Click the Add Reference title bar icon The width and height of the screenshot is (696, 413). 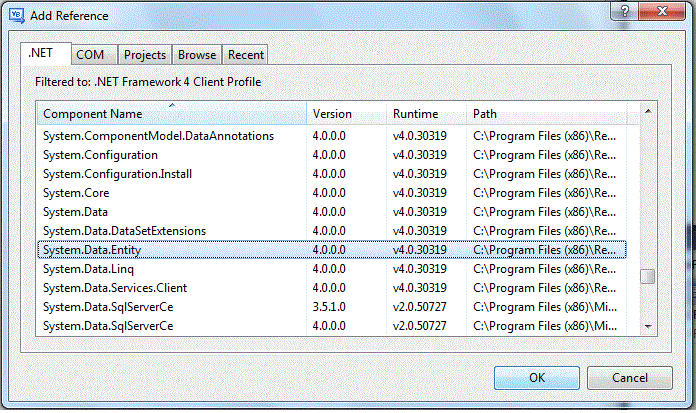click(16, 16)
